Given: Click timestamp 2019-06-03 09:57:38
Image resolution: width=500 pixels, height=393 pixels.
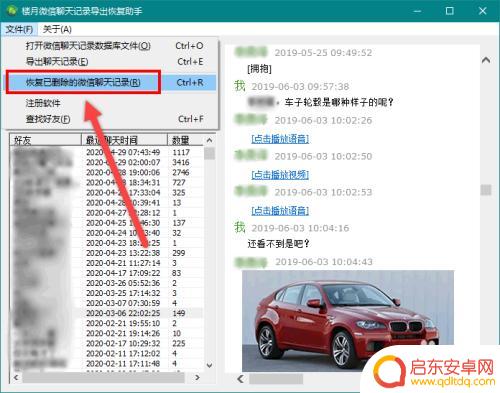Looking at the screenshot, I should [300, 87].
